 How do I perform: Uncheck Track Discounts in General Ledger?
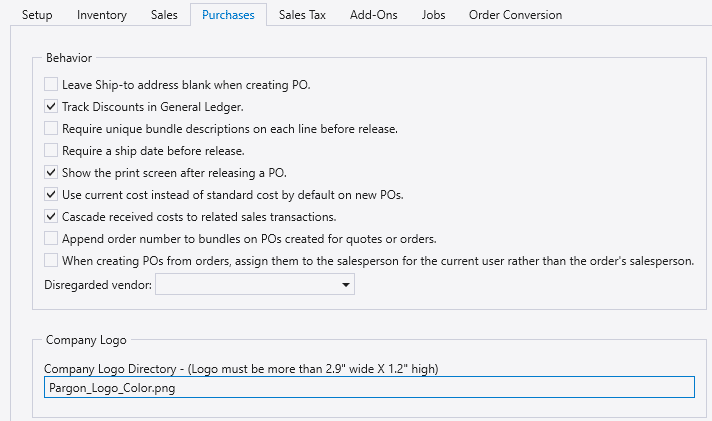[51, 107]
